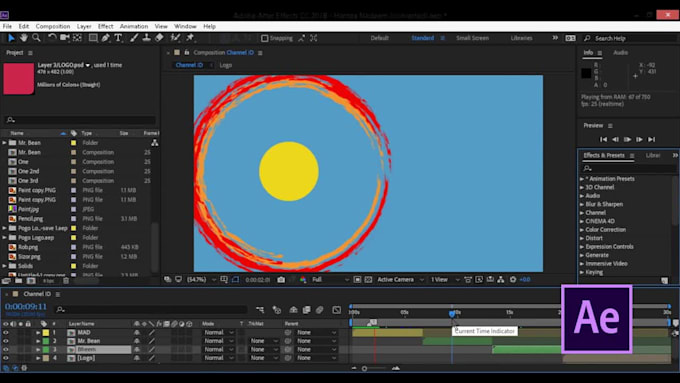Viewport: 680px width, 383px height.
Task: Open the Composition menu
Action: point(53,26)
